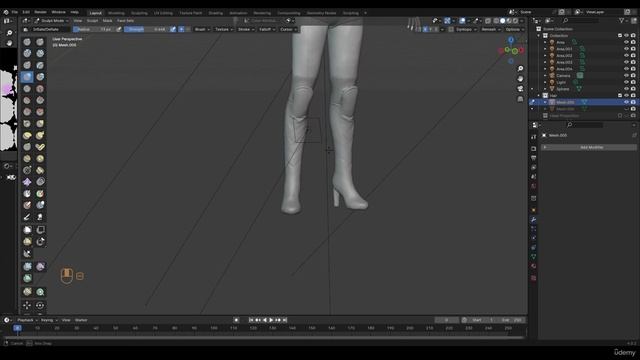Hide Mesh.000 with eye icon

[x=627, y=102]
